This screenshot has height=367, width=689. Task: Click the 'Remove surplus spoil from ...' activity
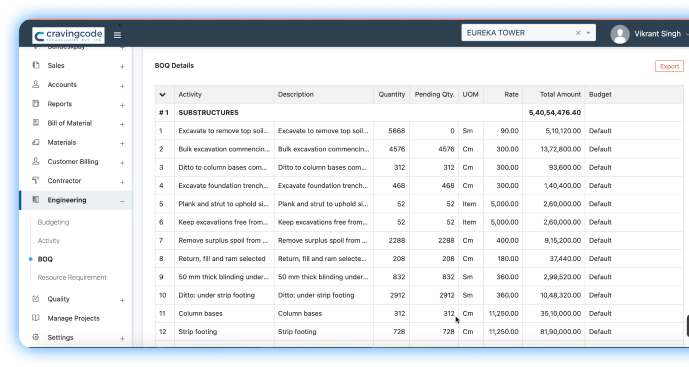tap(223, 240)
